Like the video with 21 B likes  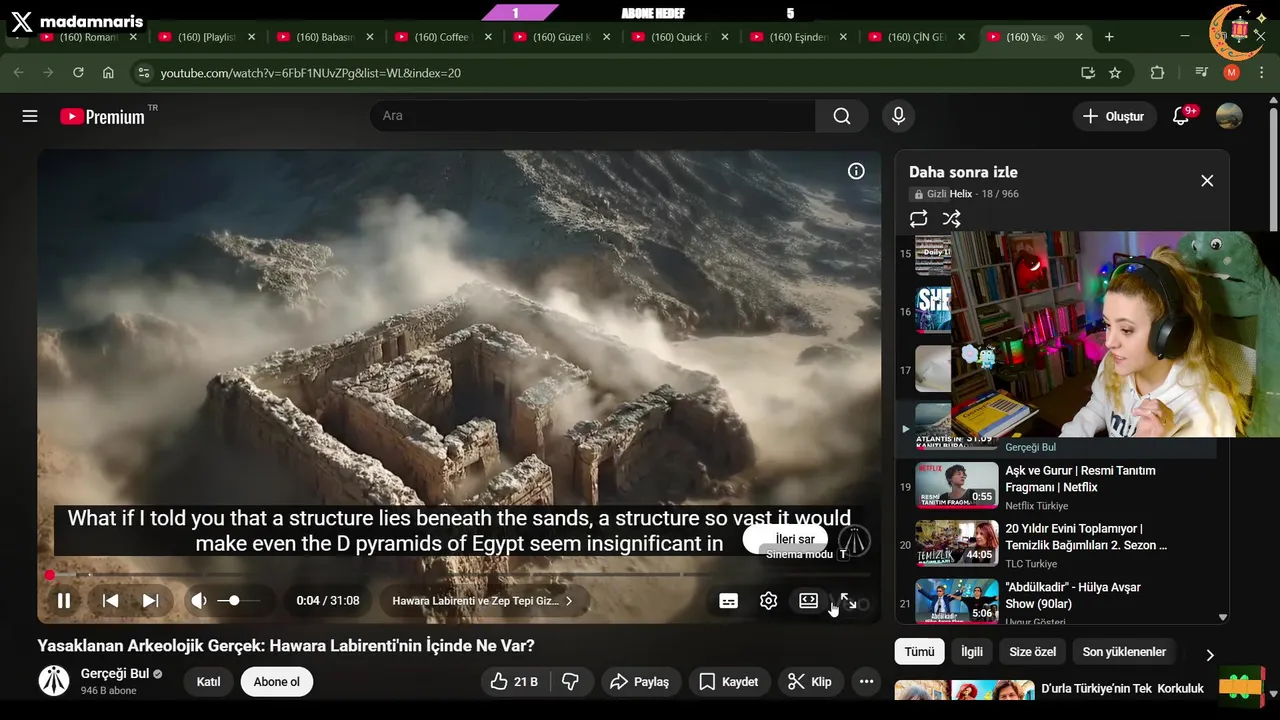tap(515, 682)
